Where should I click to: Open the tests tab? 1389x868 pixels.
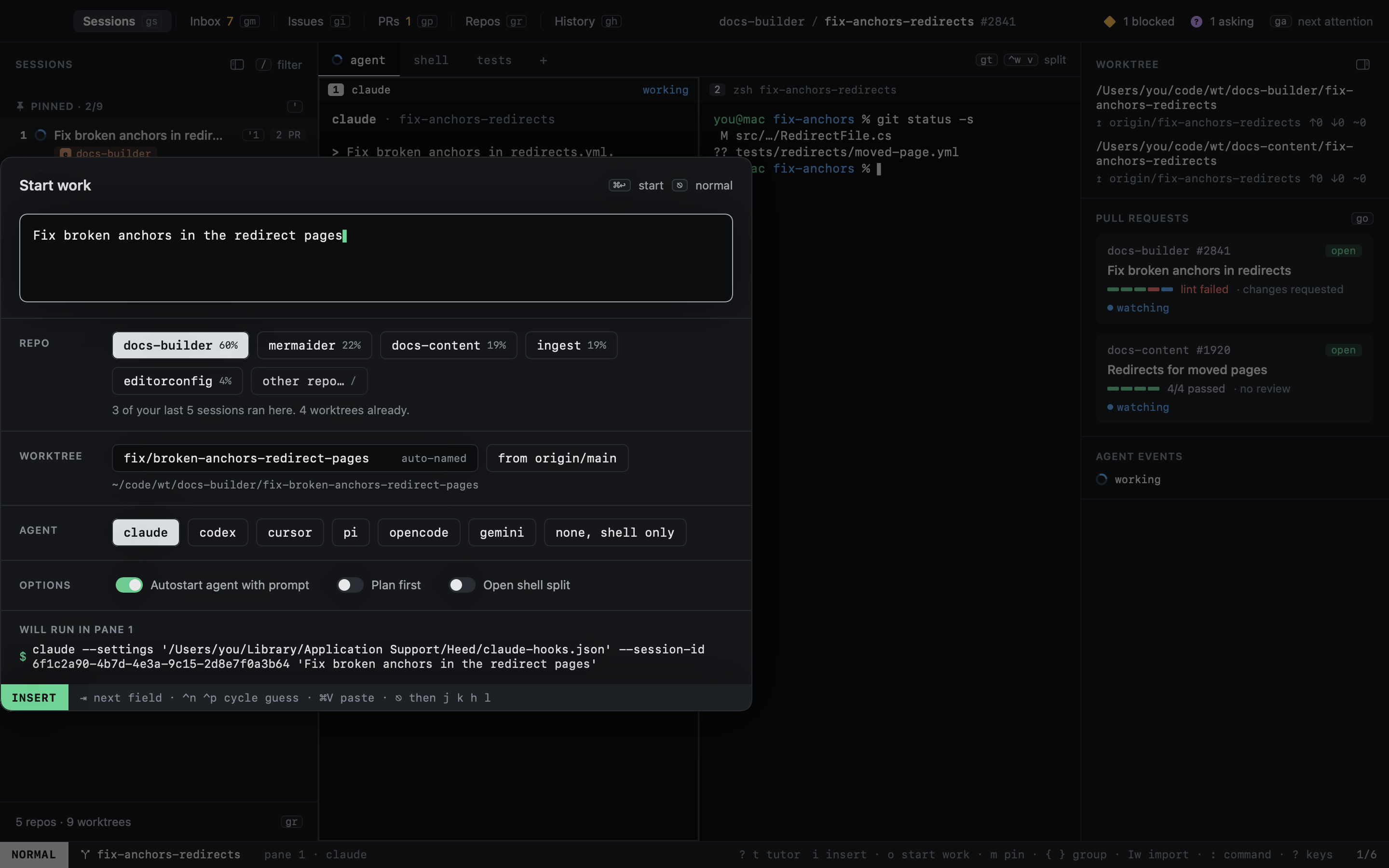click(494, 60)
